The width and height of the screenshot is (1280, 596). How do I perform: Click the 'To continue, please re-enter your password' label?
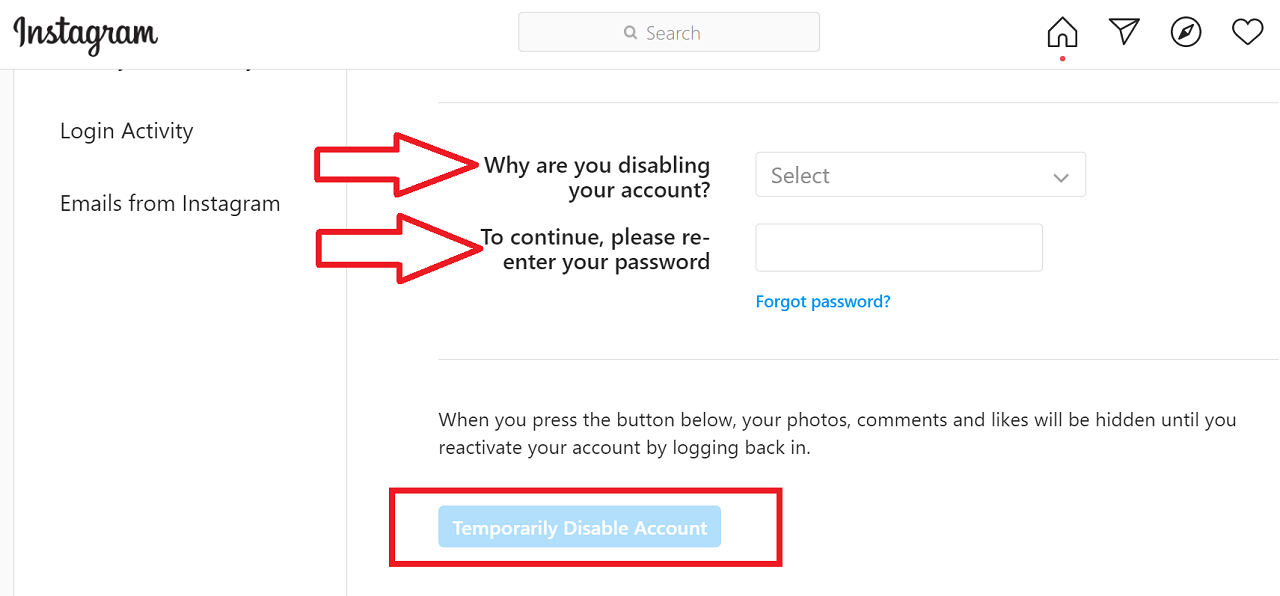pyautogui.click(x=595, y=250)
